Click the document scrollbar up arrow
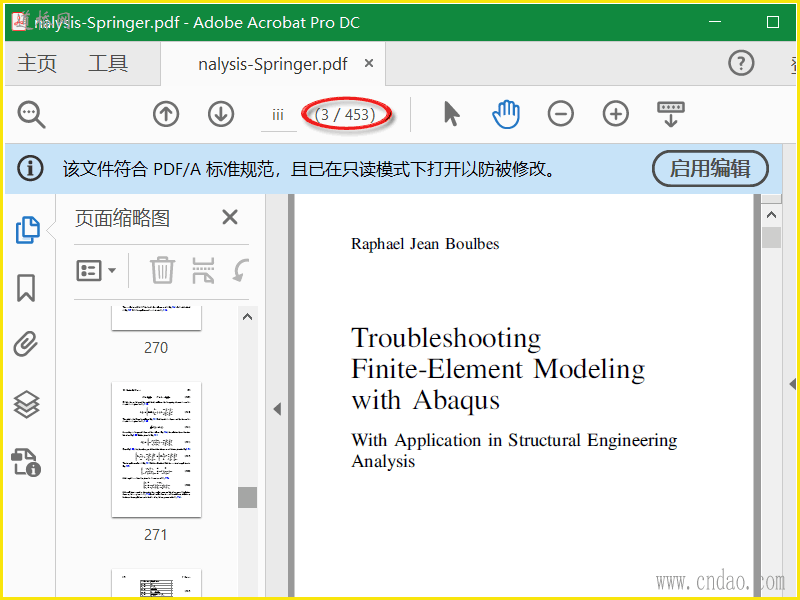 [x=771, y=215]
